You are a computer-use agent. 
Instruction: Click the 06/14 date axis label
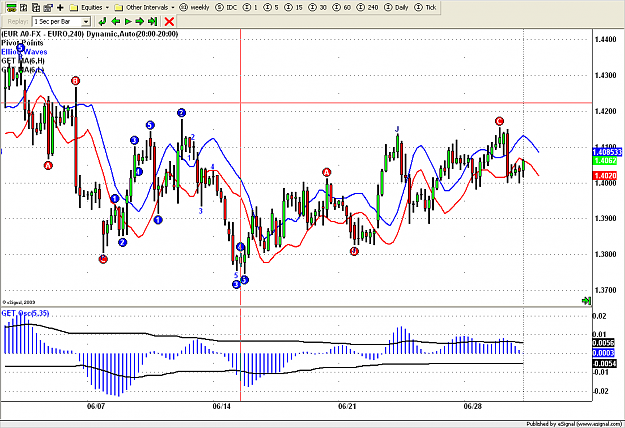[222, 406]
